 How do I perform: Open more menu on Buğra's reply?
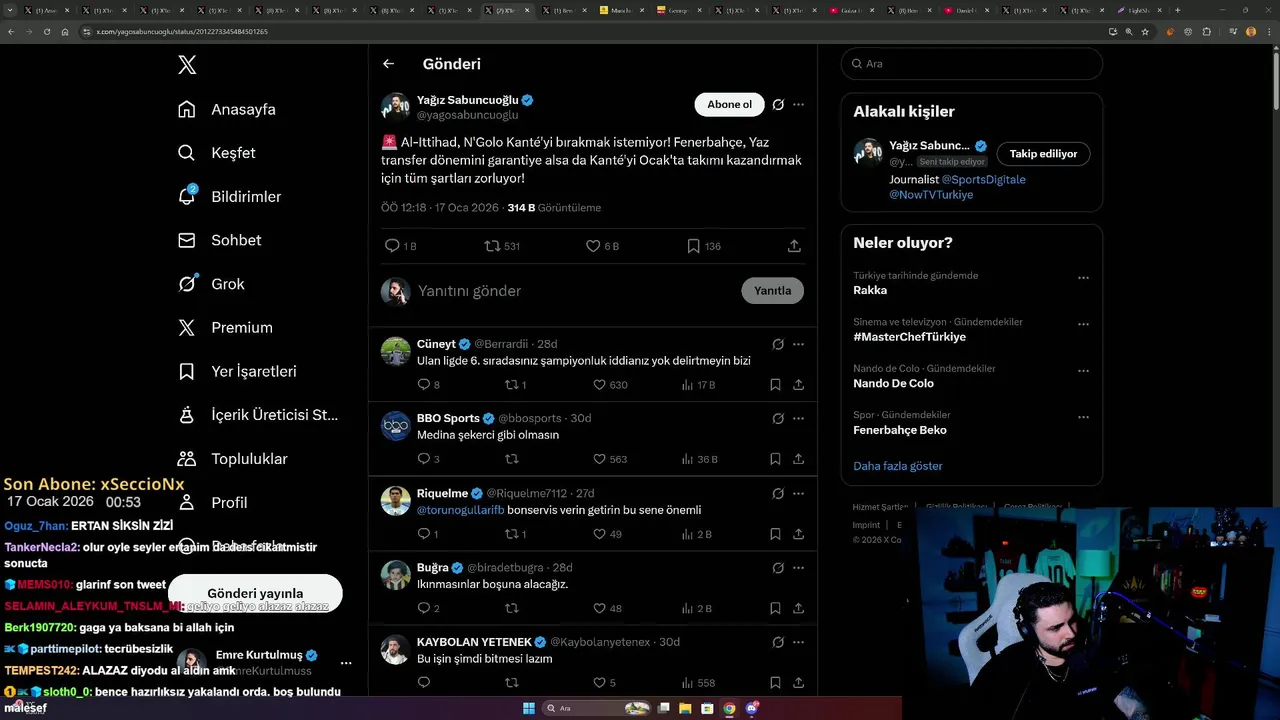[x=798, y=568]
